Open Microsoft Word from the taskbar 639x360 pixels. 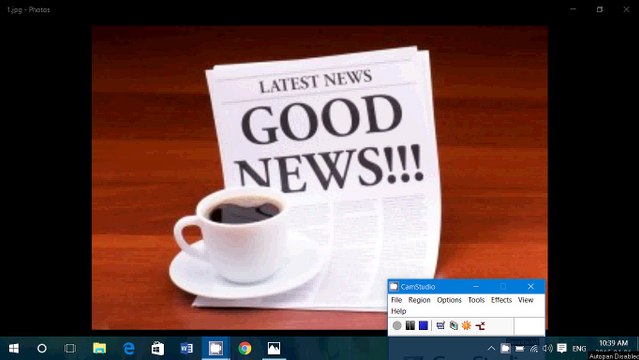(187, 348)
